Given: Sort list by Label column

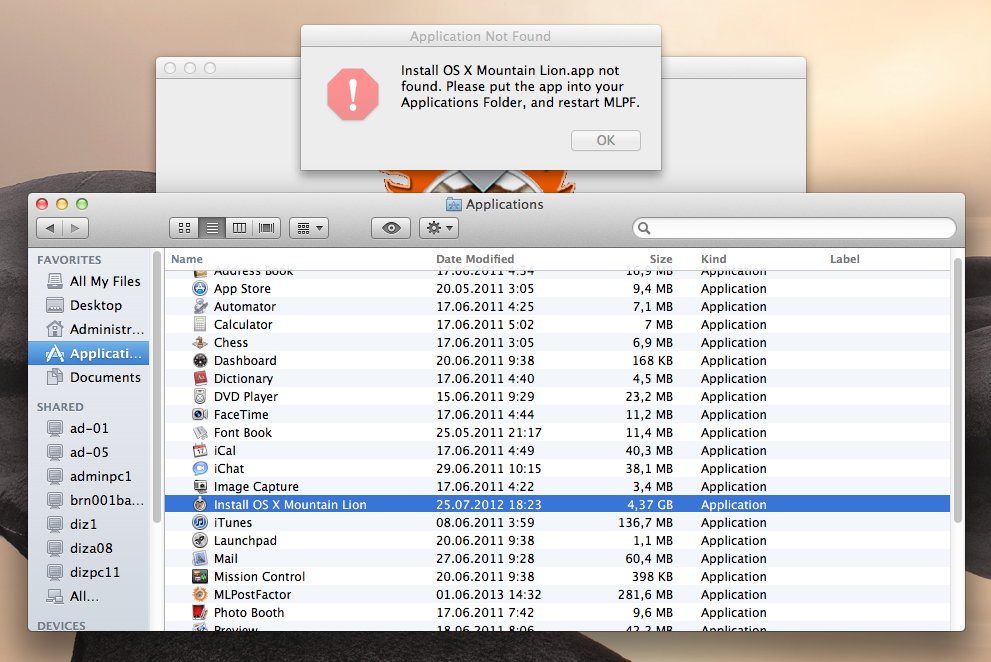Looking at the screenshot, I should click(844, 259).
